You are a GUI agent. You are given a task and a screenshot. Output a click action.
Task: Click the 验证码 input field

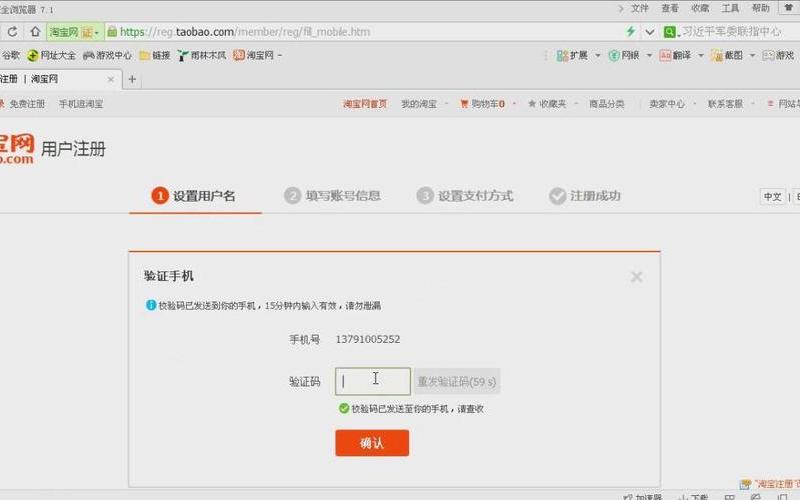pos(372,381)
